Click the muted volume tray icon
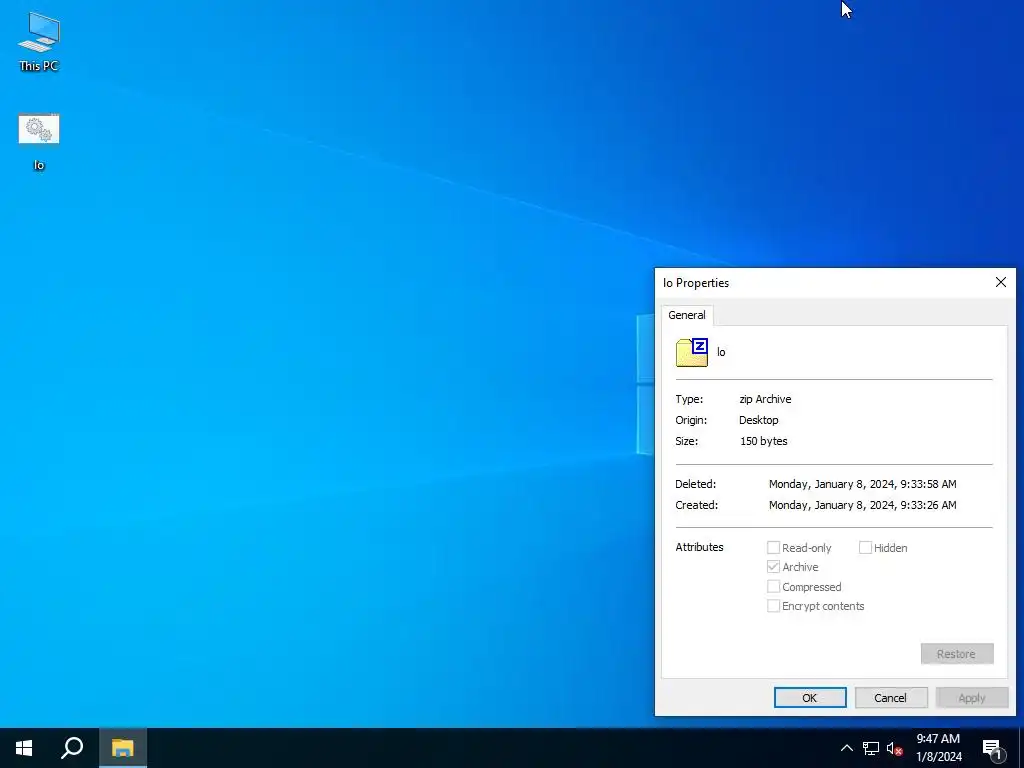 tap(894, 748)
